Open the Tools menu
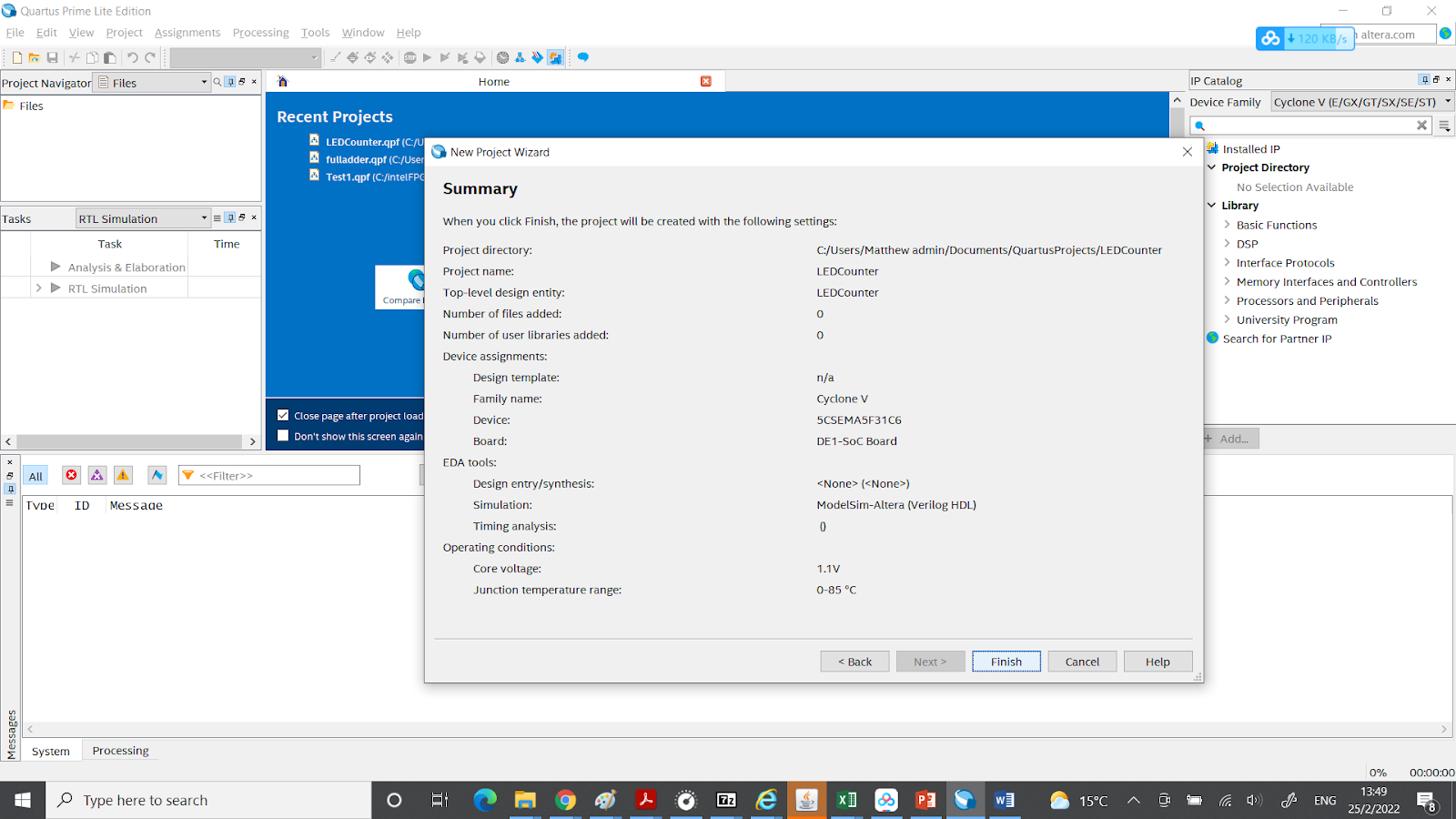 point(316,33)
